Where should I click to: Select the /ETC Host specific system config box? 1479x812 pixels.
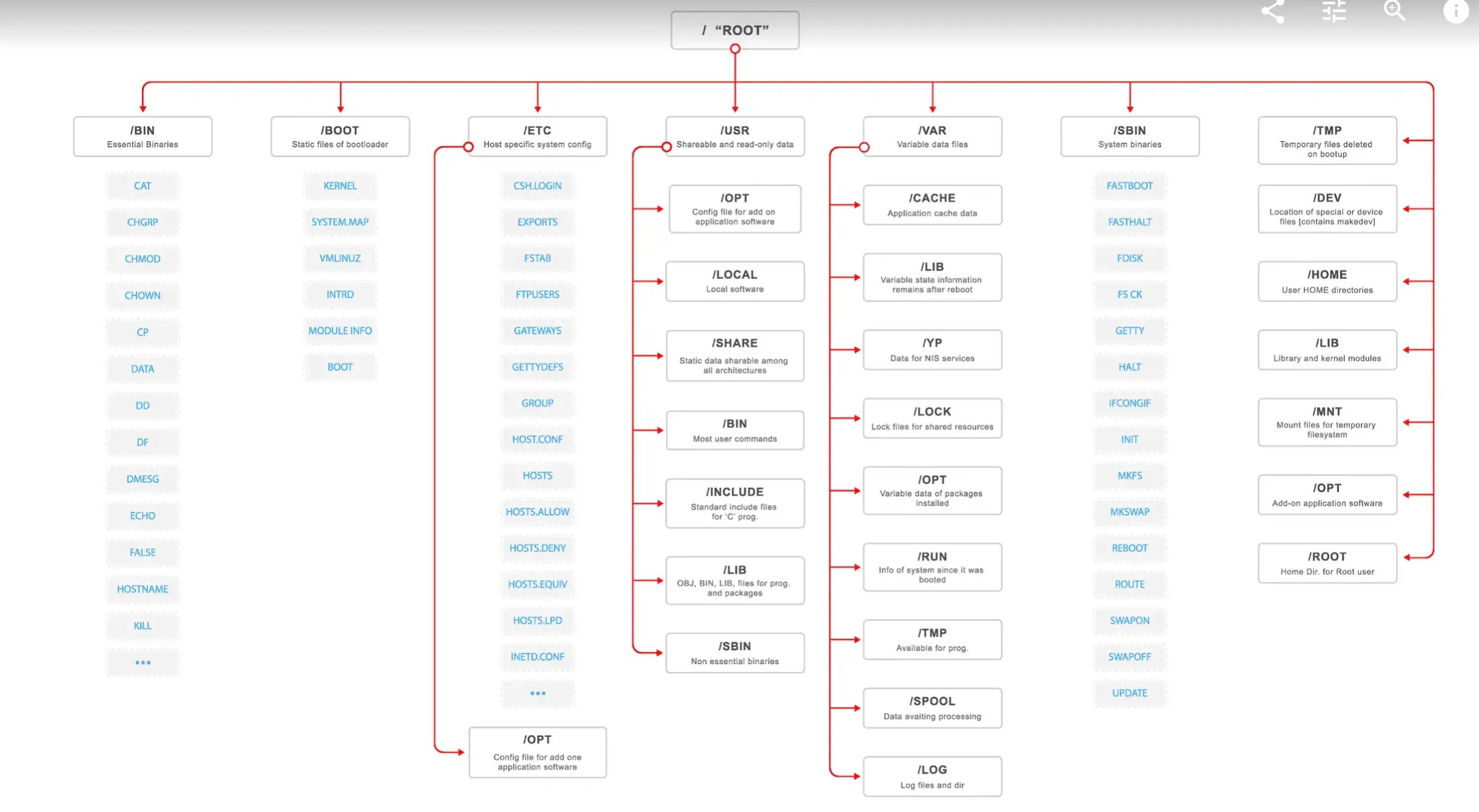(x=537, y=136)
